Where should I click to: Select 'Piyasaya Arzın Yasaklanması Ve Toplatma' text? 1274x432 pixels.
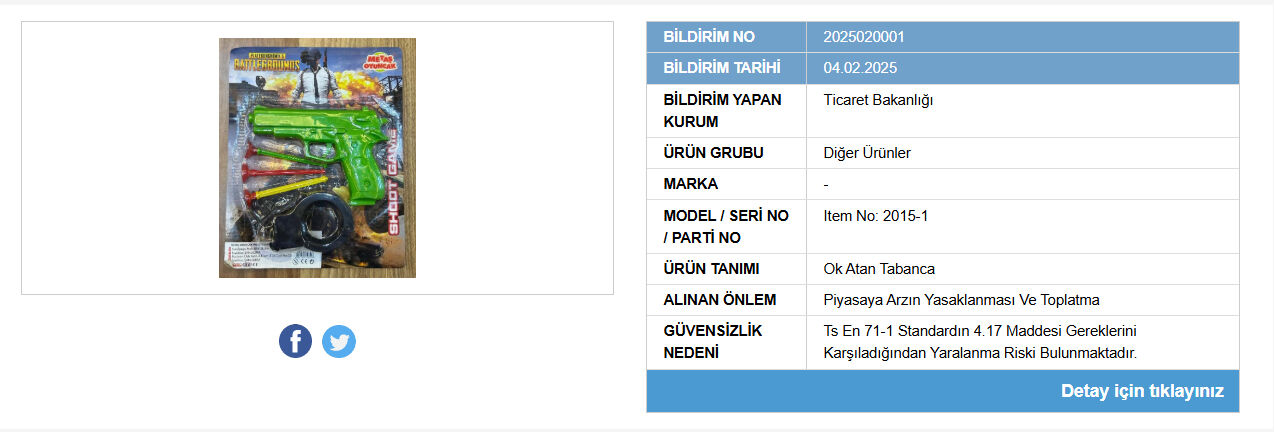click(962, 300)
